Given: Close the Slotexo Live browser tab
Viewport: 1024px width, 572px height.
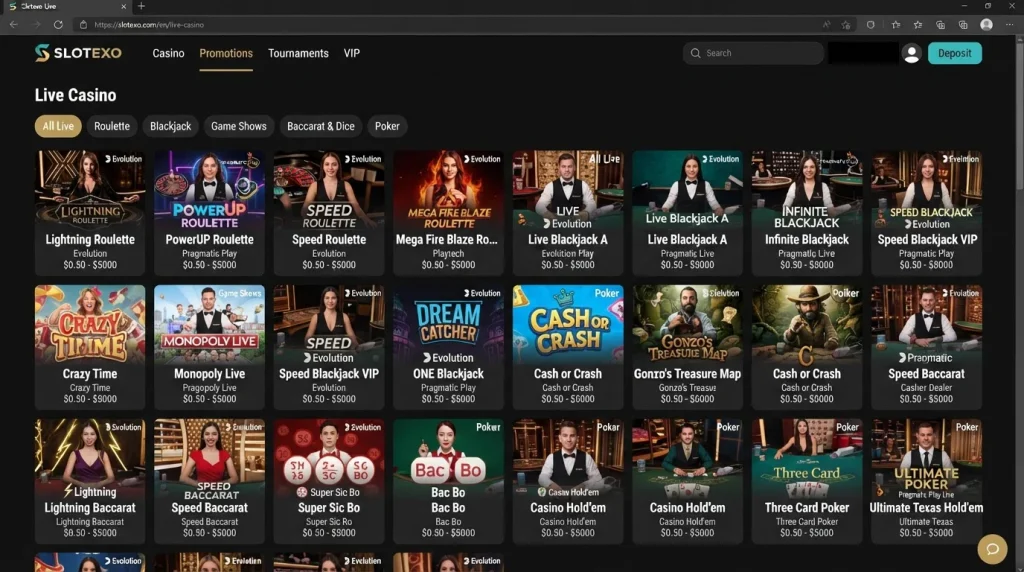Looking at the screenshot, I should [x=123, y=7].
